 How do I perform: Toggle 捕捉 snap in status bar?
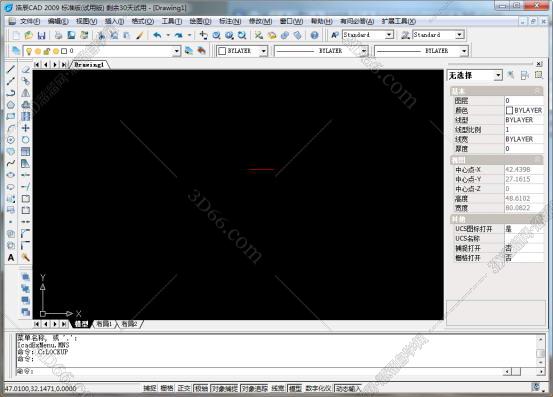150,388
